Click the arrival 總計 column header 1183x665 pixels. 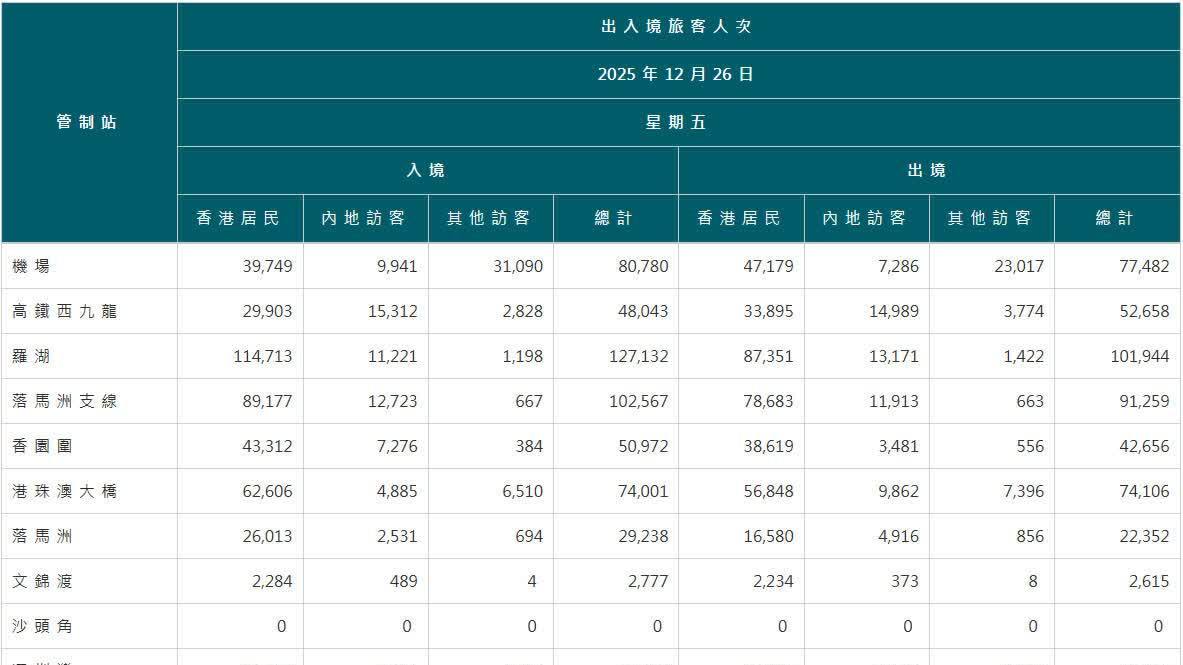pos(615,217)
